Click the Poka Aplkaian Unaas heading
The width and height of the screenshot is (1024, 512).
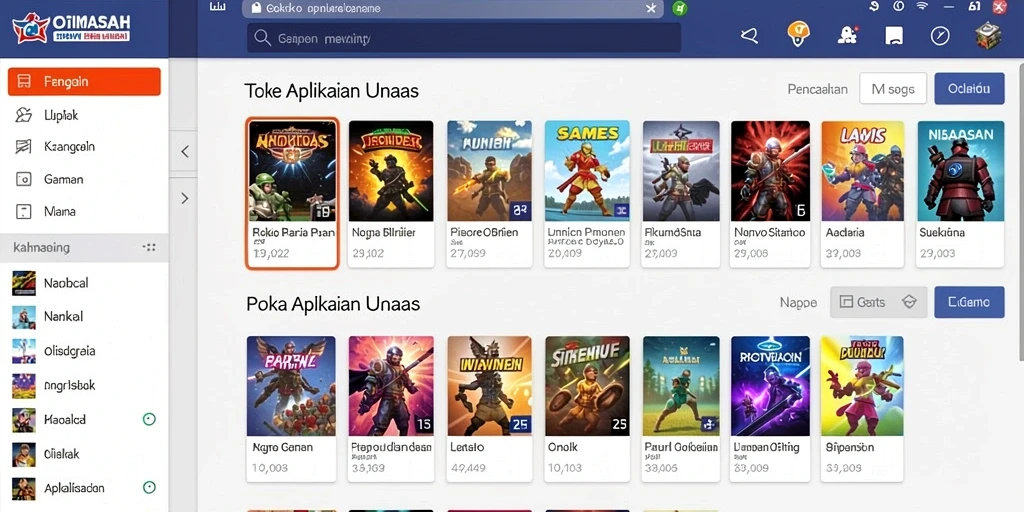coord(333,304)
